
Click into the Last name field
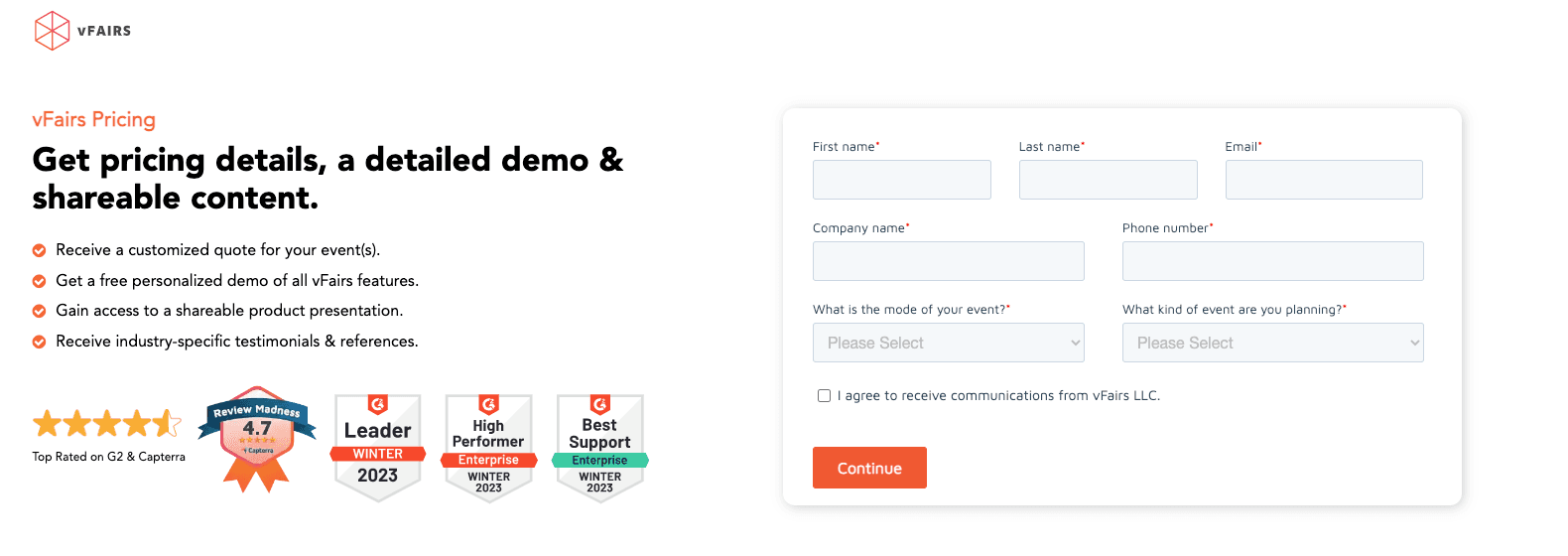click(1108, 180)
